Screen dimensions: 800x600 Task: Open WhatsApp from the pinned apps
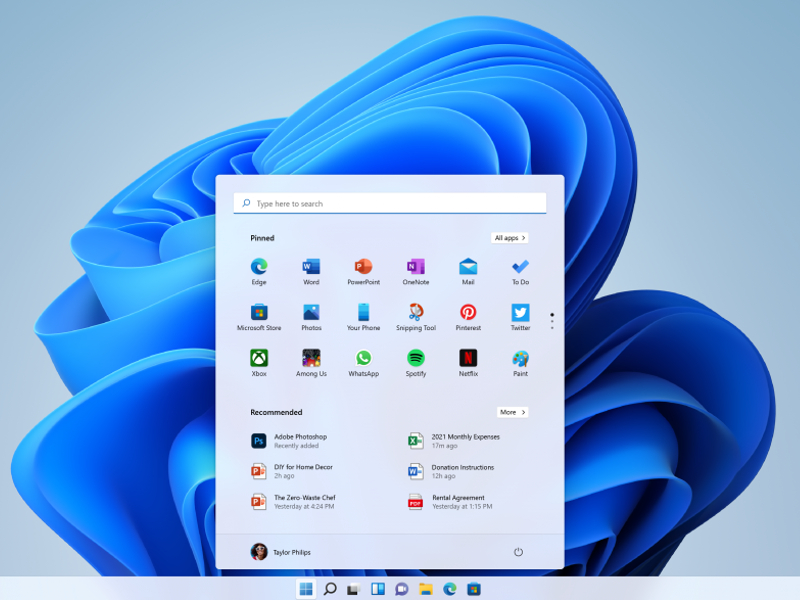[x=363, y=363]
